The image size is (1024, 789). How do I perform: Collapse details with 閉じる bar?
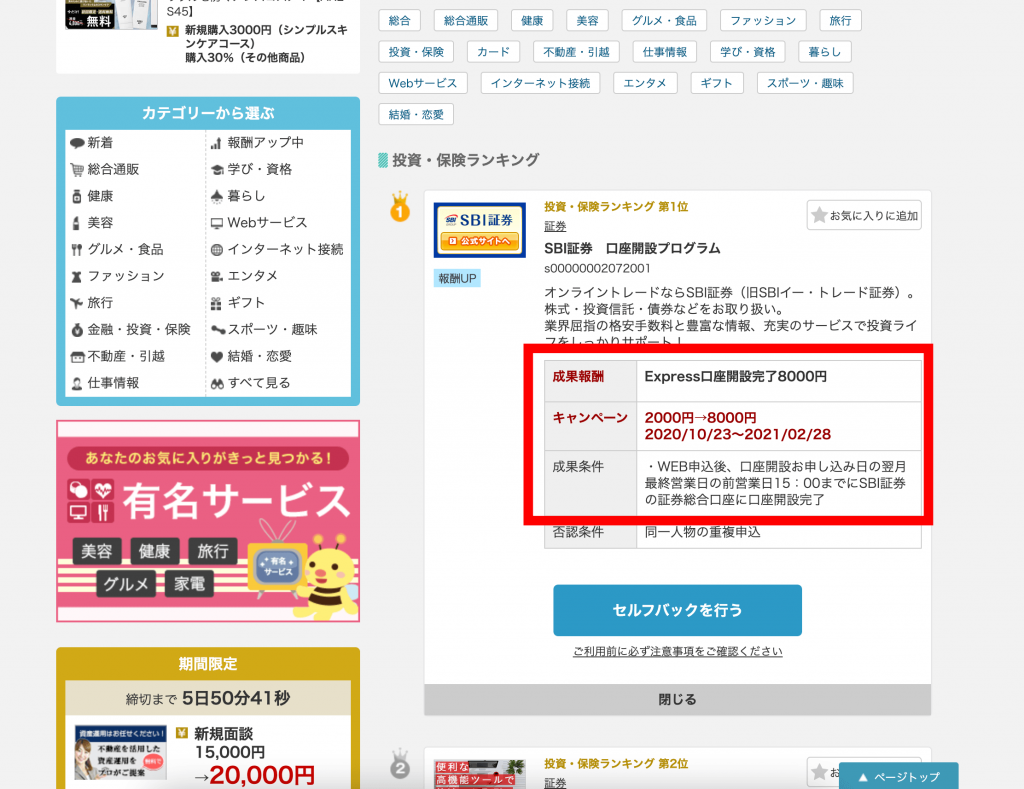click(x=677, y=699)
